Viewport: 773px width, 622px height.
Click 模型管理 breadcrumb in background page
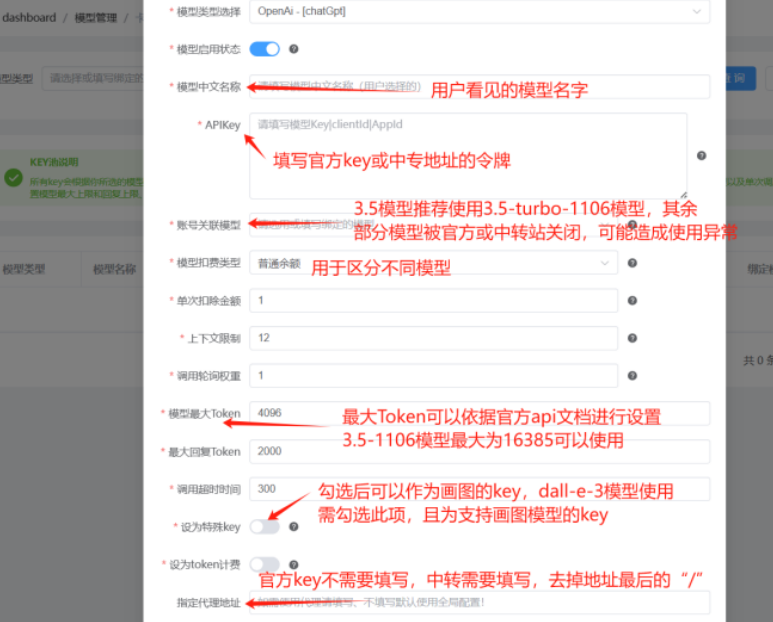[x=96, y=18]
